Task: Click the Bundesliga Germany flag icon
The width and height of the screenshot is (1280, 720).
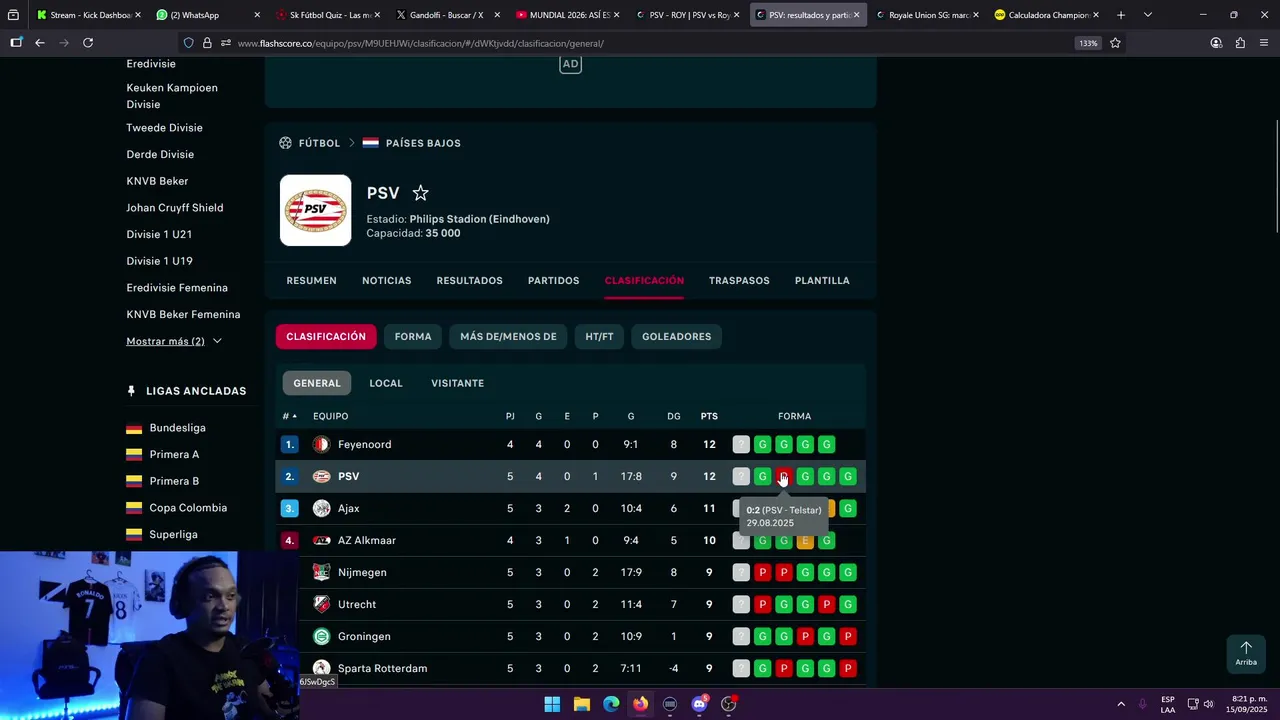Action: coord(134,428)
